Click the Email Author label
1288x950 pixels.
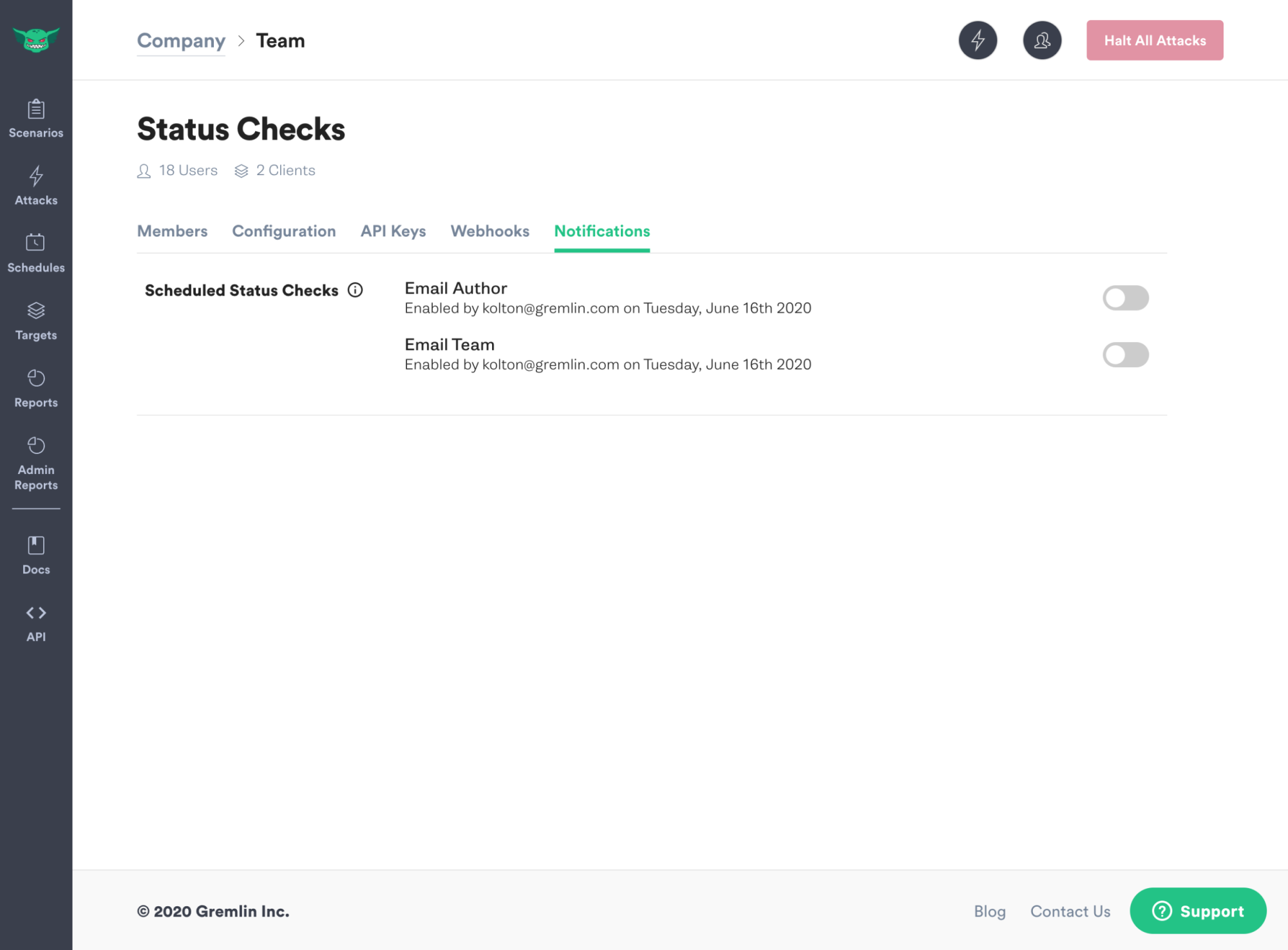coord(456,289)
